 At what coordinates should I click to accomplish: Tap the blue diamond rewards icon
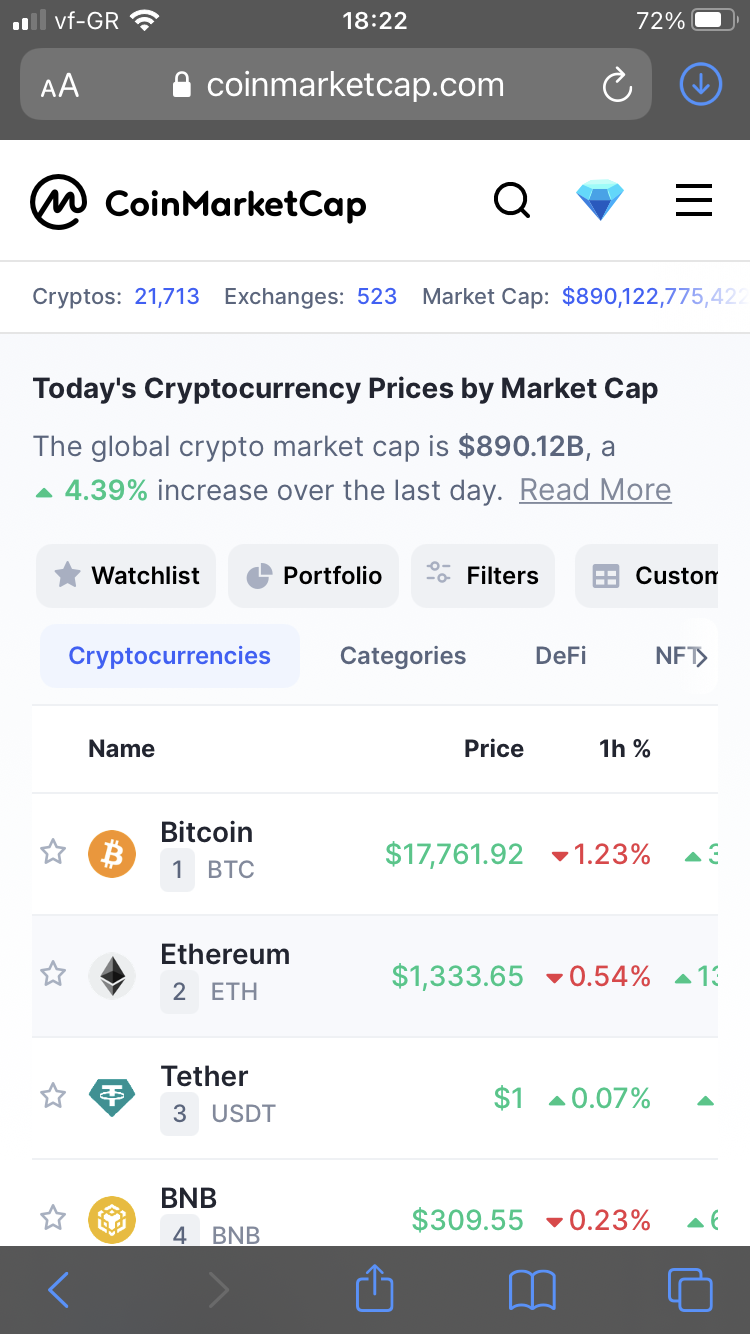click(x=600, y=201)
